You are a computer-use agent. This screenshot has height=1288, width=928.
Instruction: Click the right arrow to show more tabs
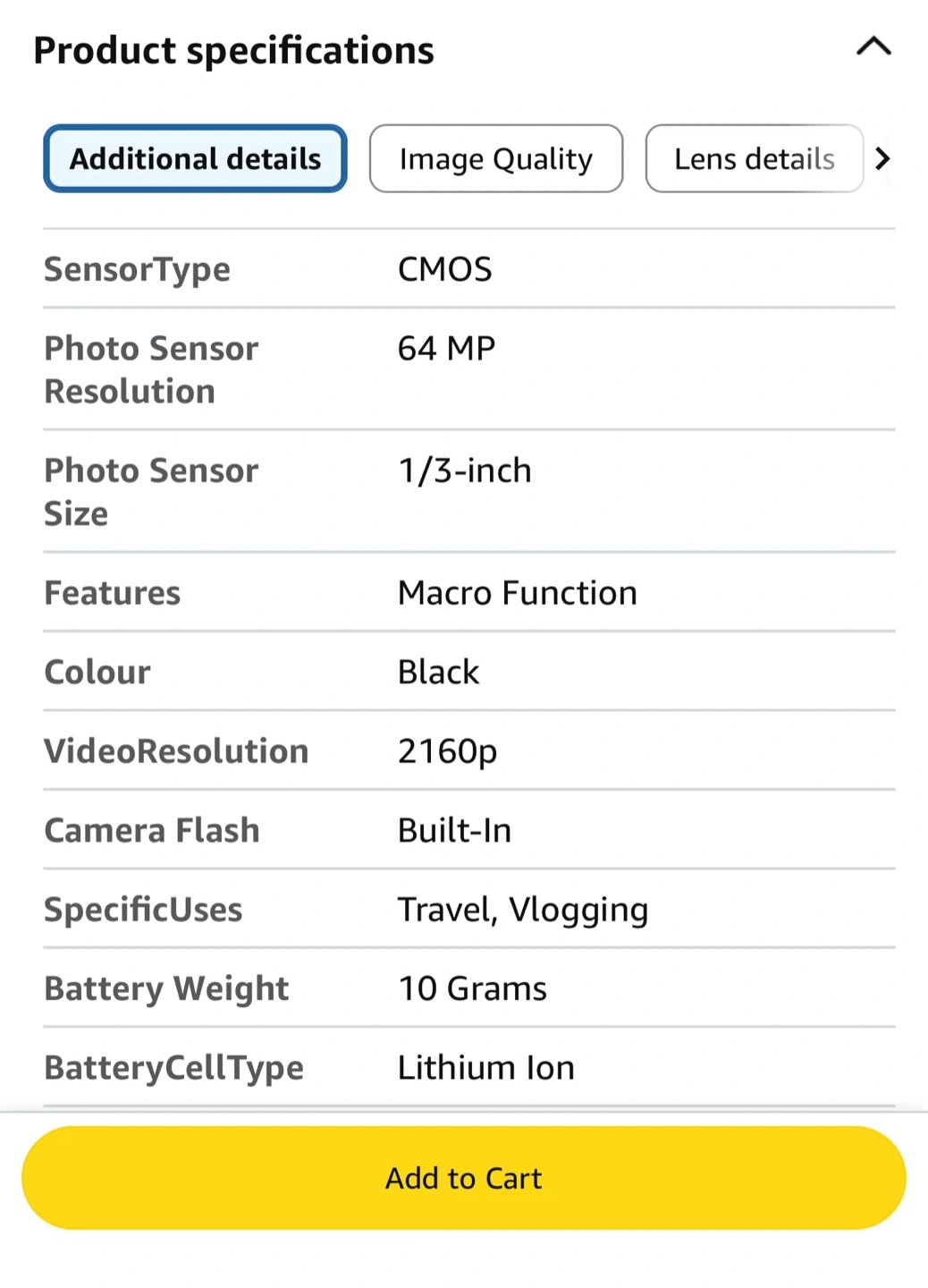882,159
